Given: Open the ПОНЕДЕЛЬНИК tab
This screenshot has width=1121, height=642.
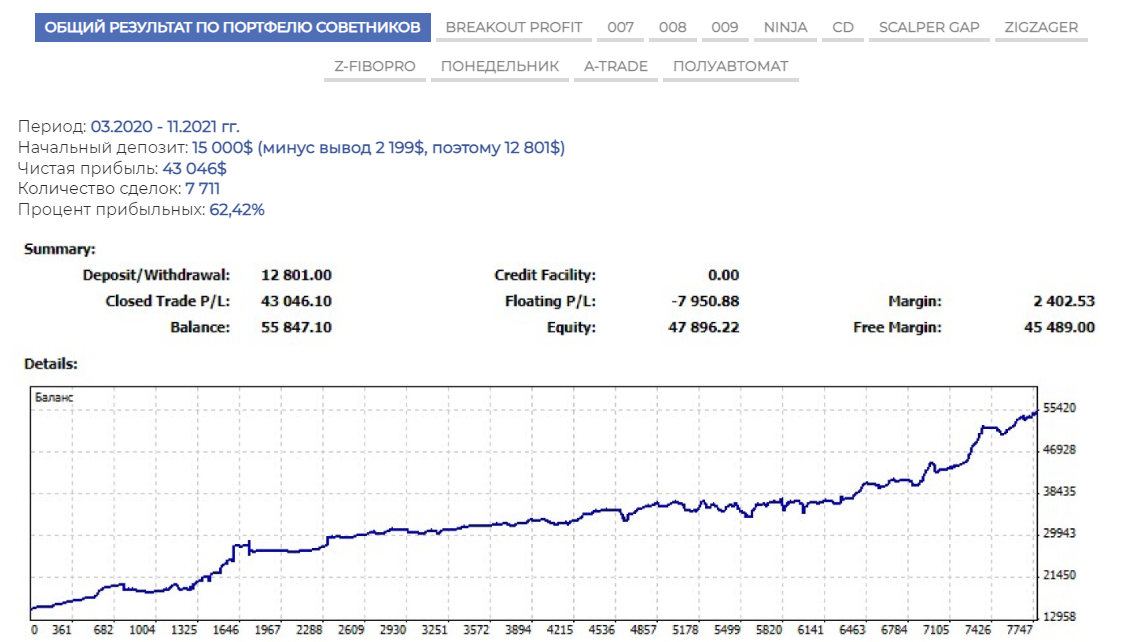Looking at the screenshot, I should click(x=500, y=67).
